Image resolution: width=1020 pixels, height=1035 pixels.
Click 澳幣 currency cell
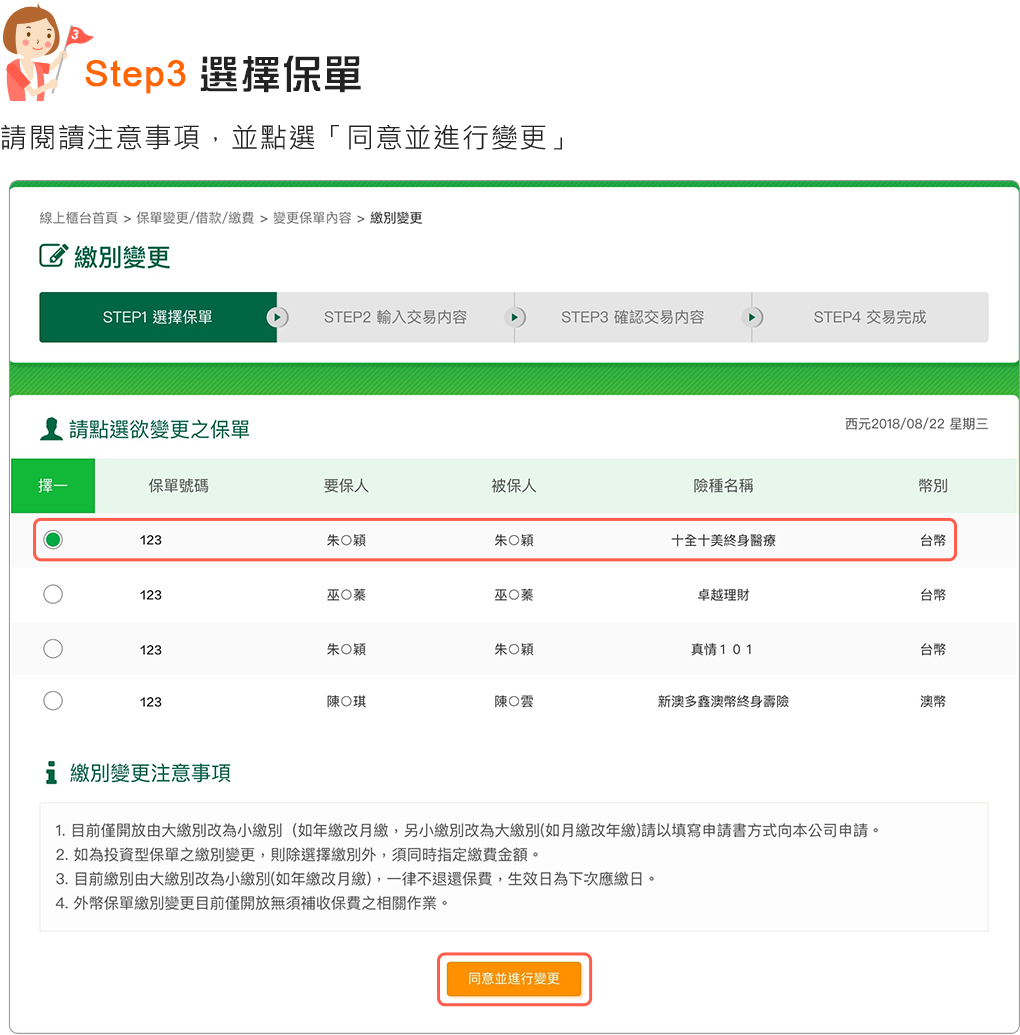point(933,702)
